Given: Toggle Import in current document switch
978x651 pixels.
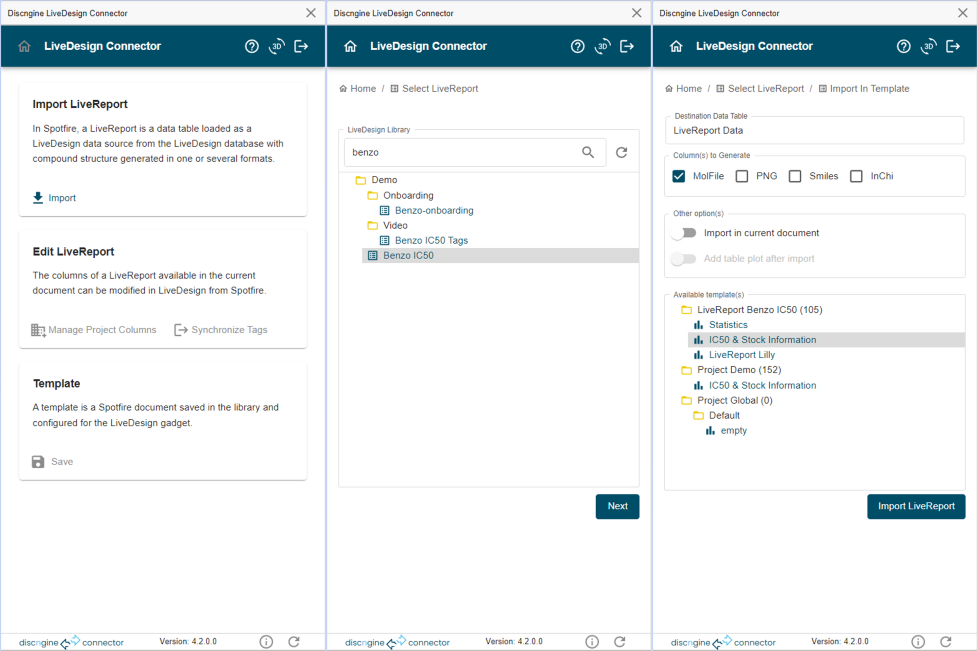Looking at the screenshot, I should [x=684, y=233].
